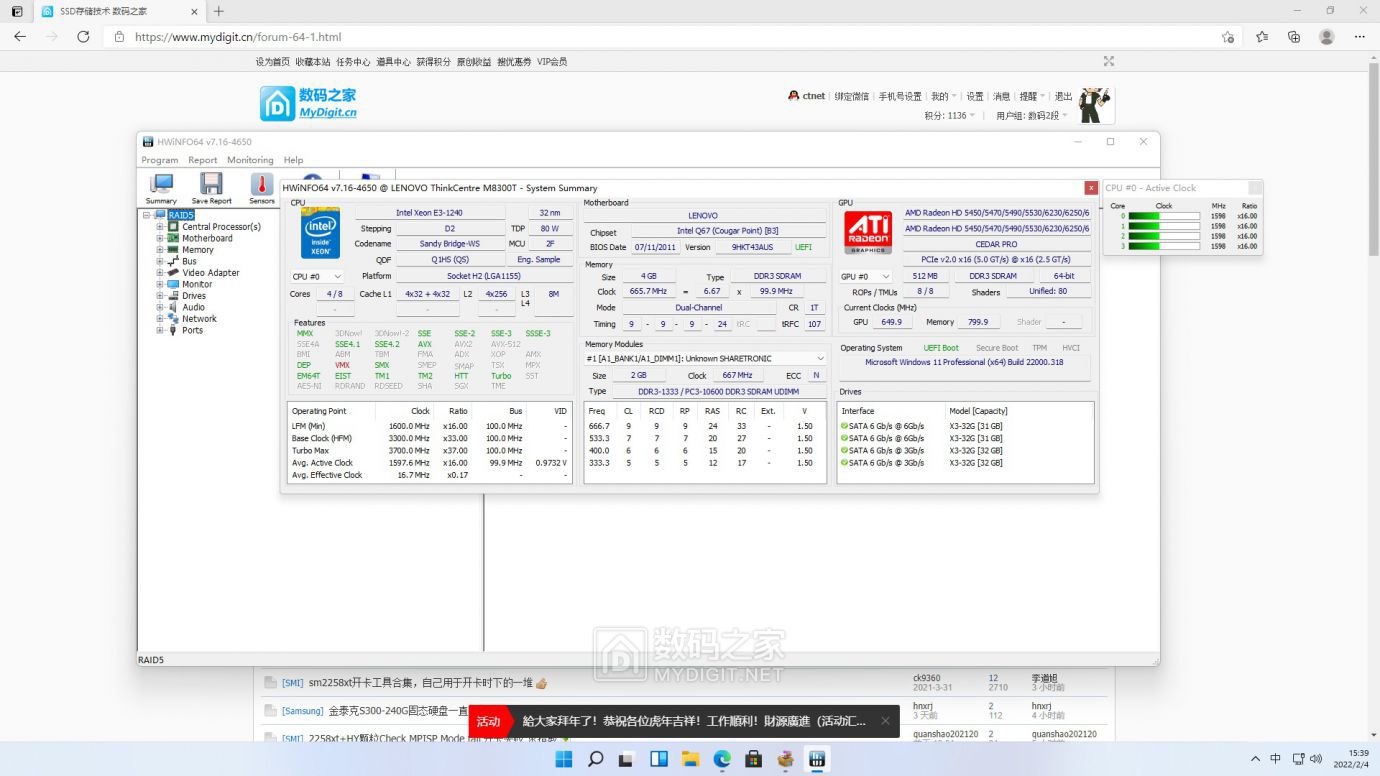The height and width of the screenshot is (776, 1380).
Task: Expand the Motherboard tree node
Action: [x=160, y=238]
